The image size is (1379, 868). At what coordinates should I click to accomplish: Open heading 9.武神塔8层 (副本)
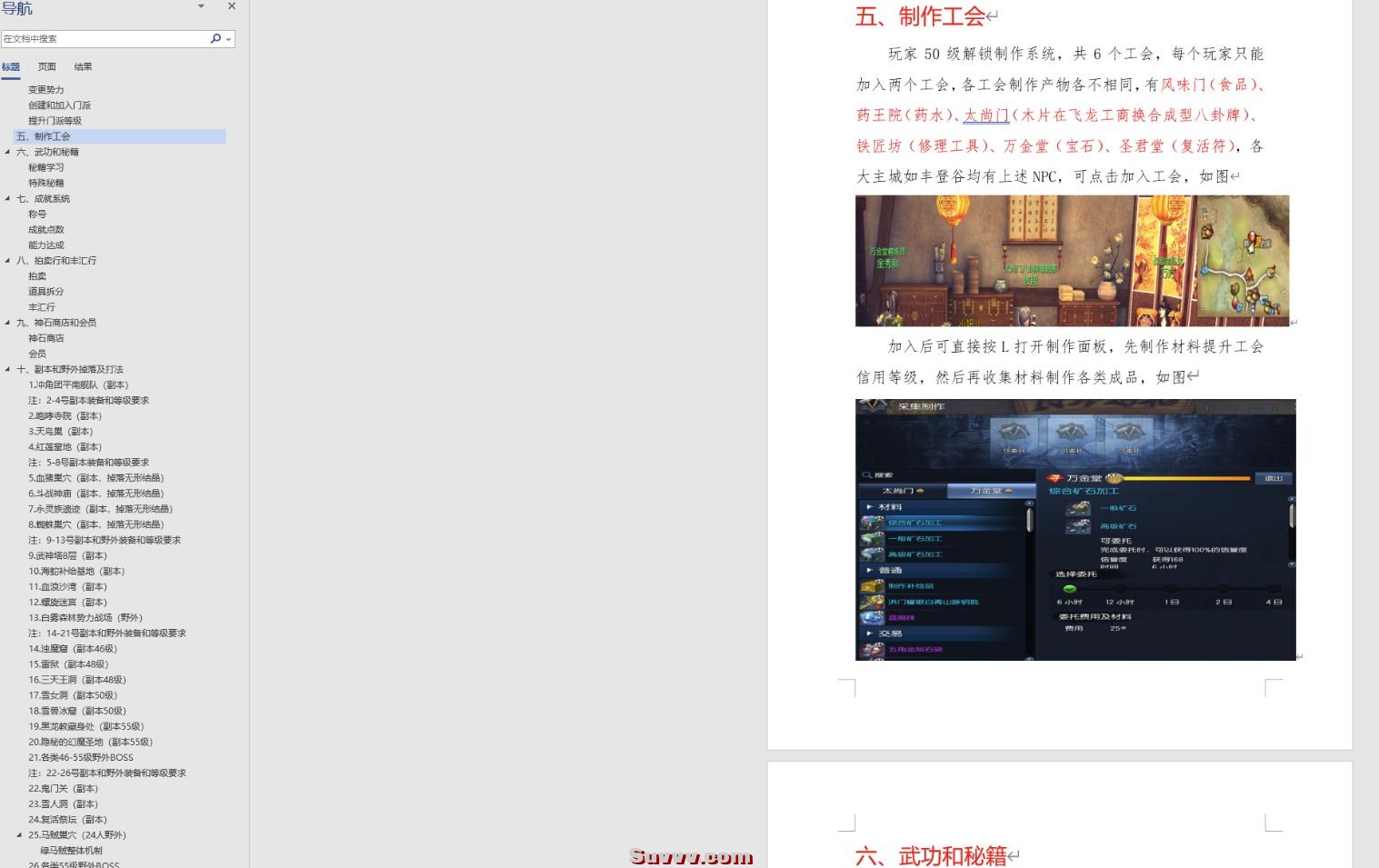67,555
